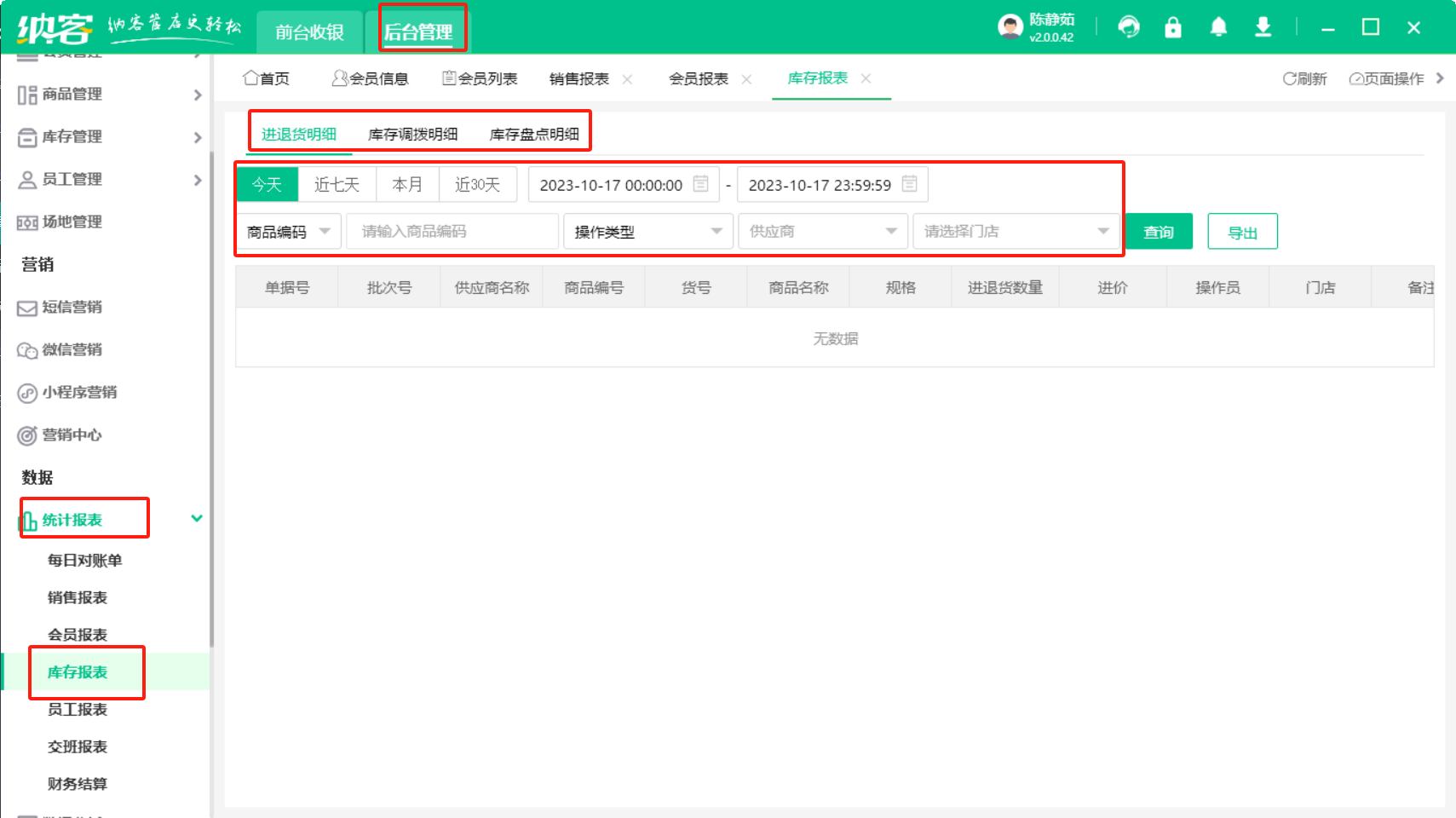Open the 供应商 dropdown
This screenshot has width=1456, height=818.
click(x=822, y=232)
